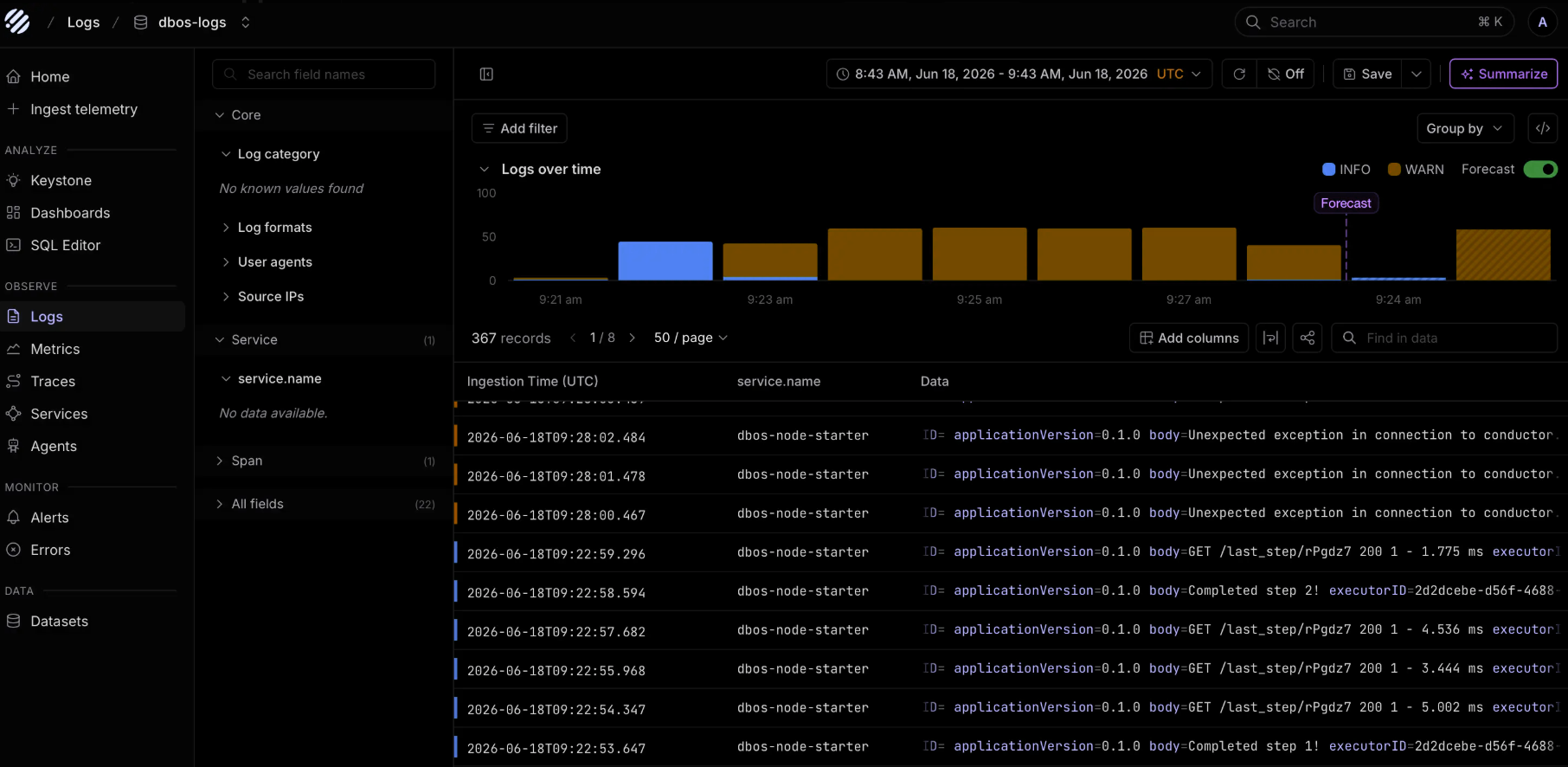This screenshot has height=767, width=1568.
Task: Toggle the INFO legend swatch
Action: pyautogui.click(x=1329, y=170)
